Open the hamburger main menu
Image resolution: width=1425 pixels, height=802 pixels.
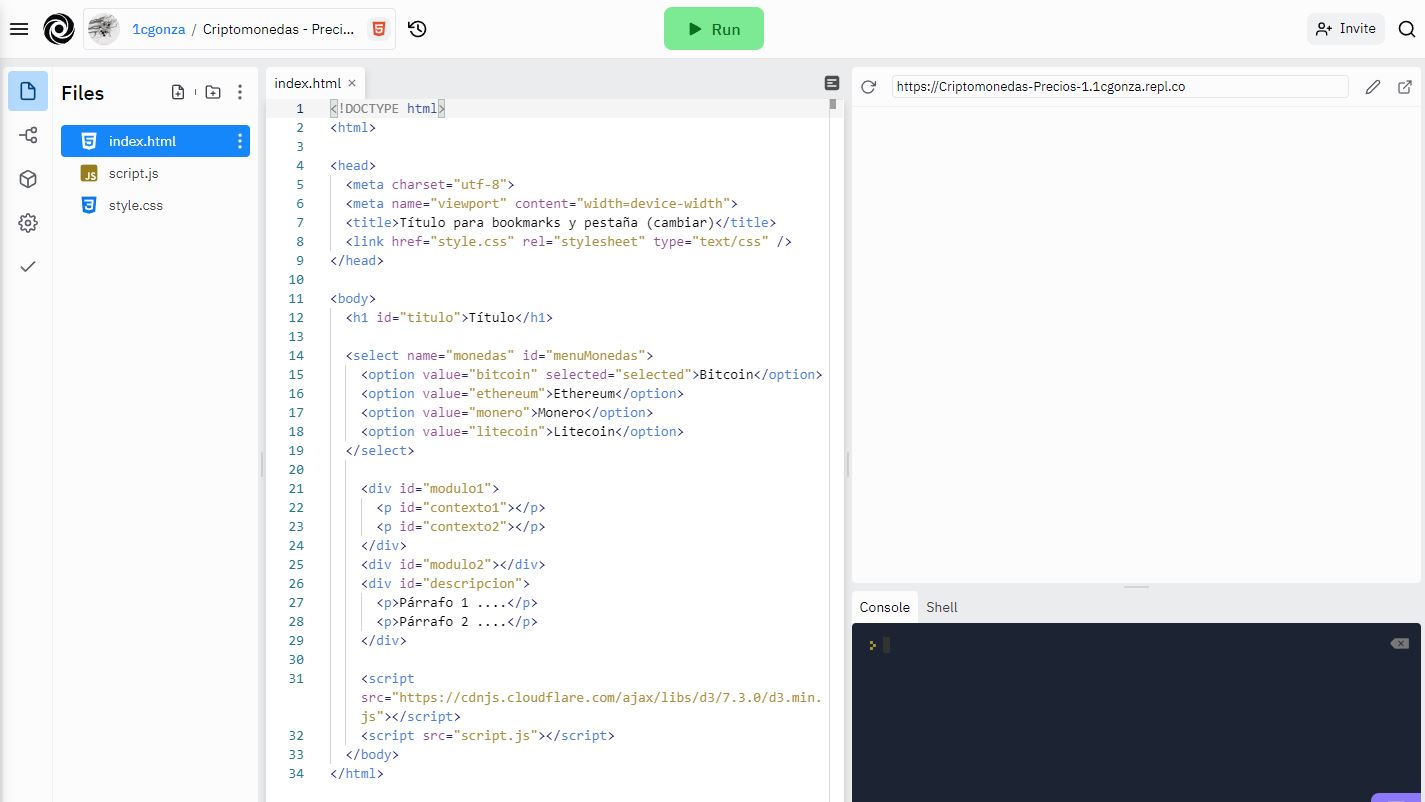pos(18,29)
